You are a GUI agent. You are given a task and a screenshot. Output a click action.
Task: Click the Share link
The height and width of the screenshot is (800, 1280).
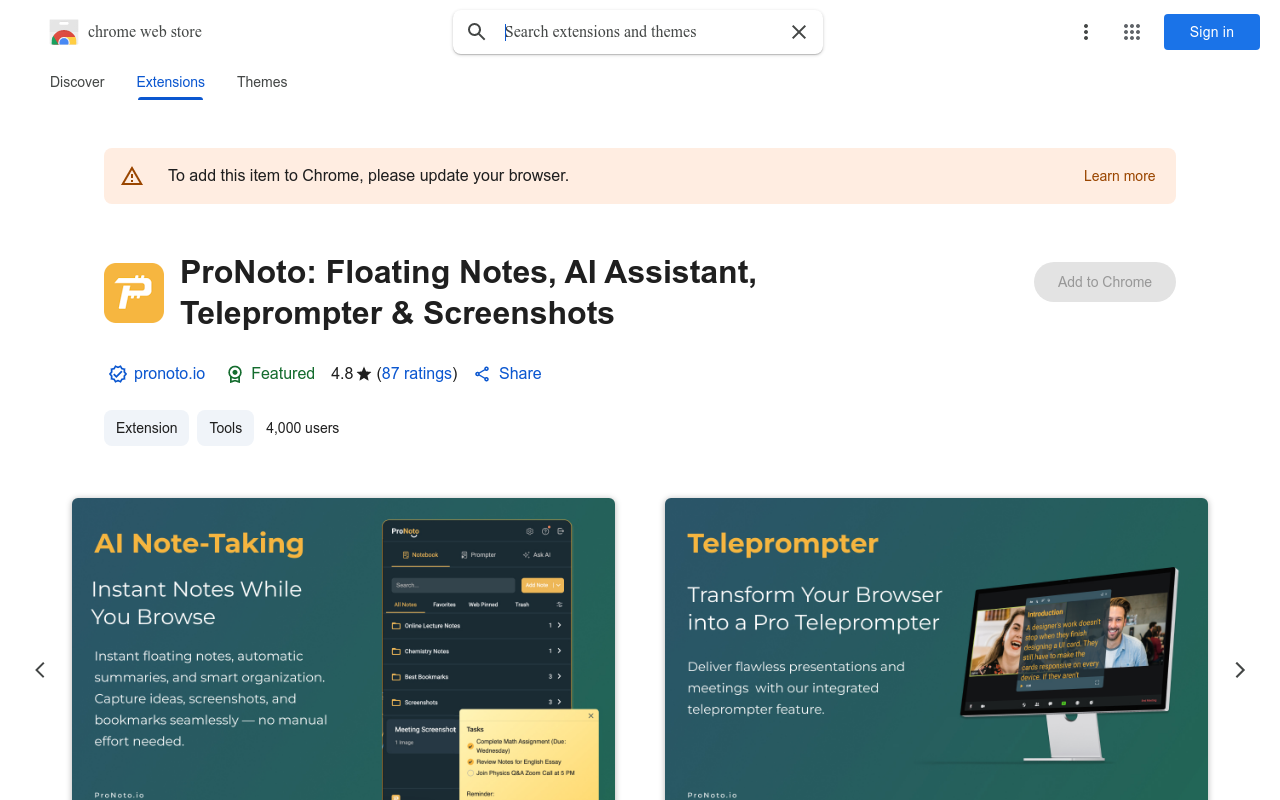[508, 374]
